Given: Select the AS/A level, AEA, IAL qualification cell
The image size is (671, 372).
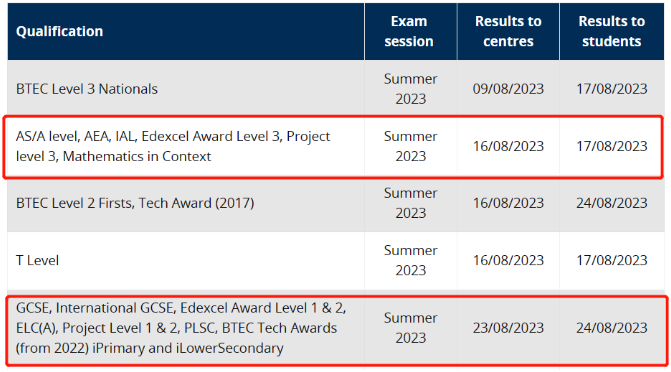Looking at the screenshot, I should coord(186,146).
